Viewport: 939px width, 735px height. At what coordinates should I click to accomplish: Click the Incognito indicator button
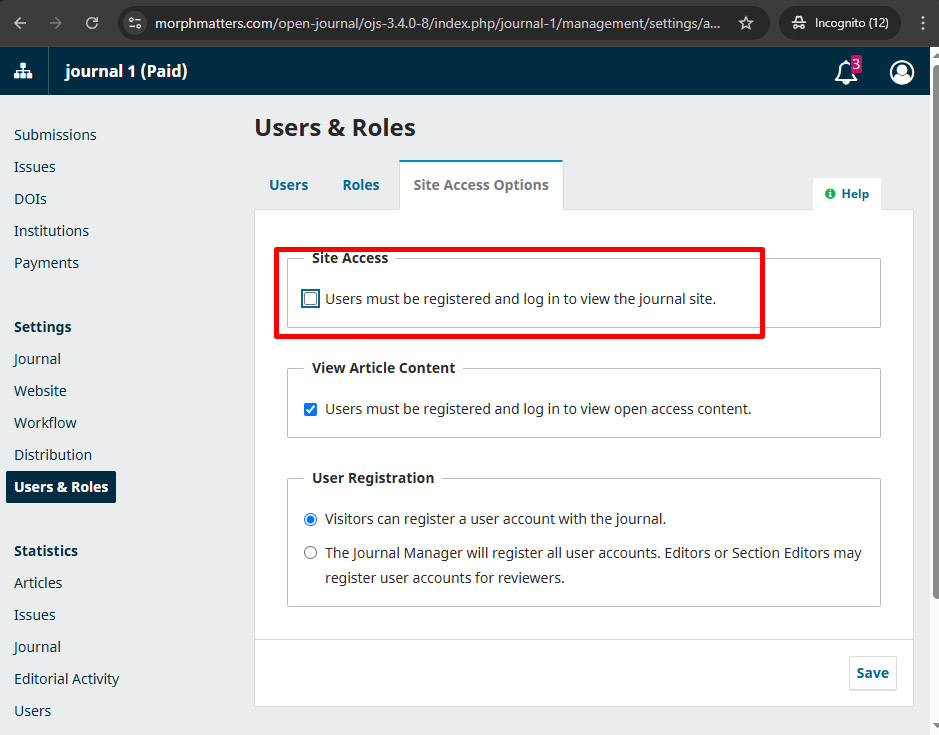[x=840, y=23]
